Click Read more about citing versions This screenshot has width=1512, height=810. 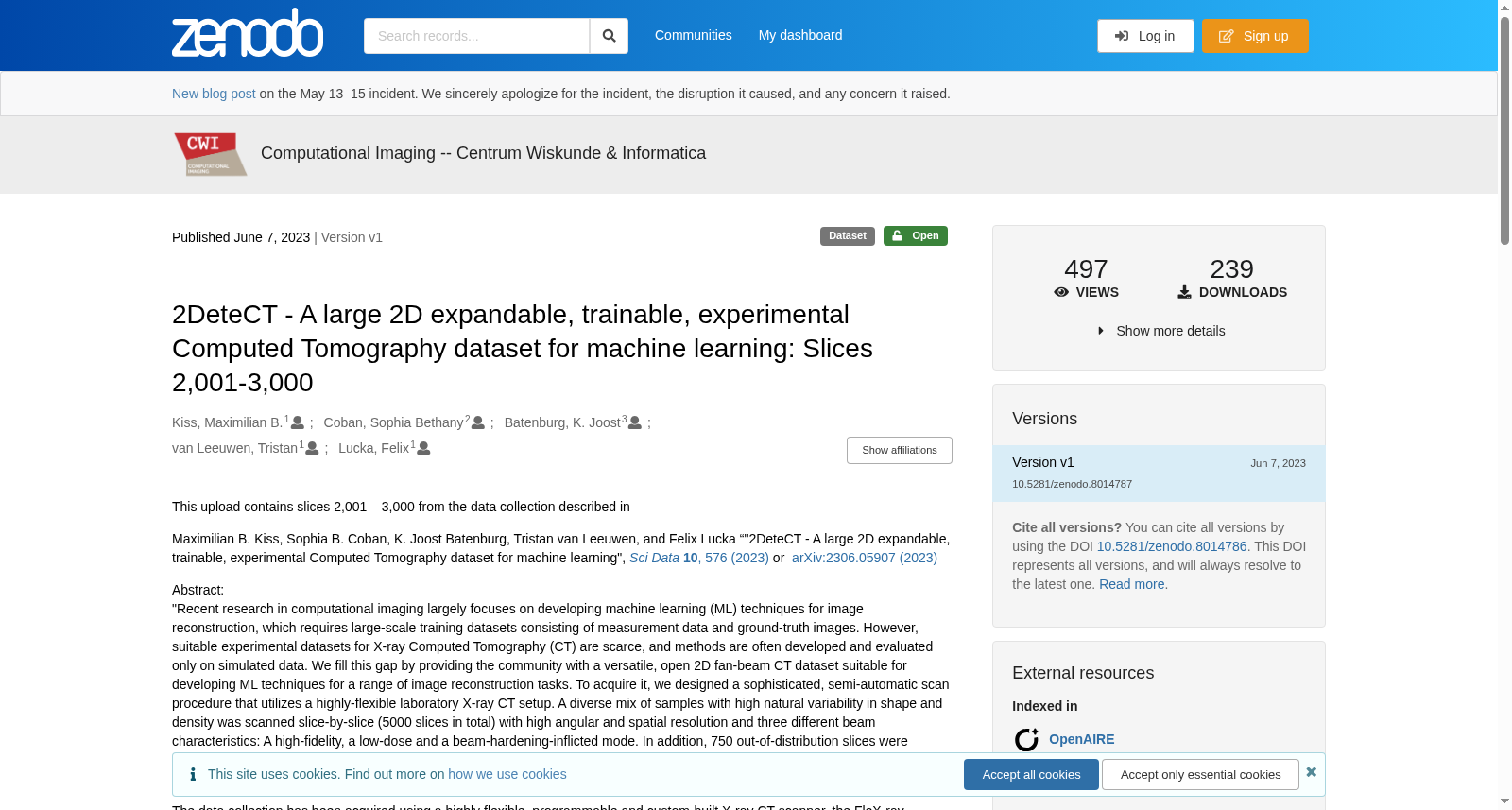pyautogui.click(x=1131, y=584)
